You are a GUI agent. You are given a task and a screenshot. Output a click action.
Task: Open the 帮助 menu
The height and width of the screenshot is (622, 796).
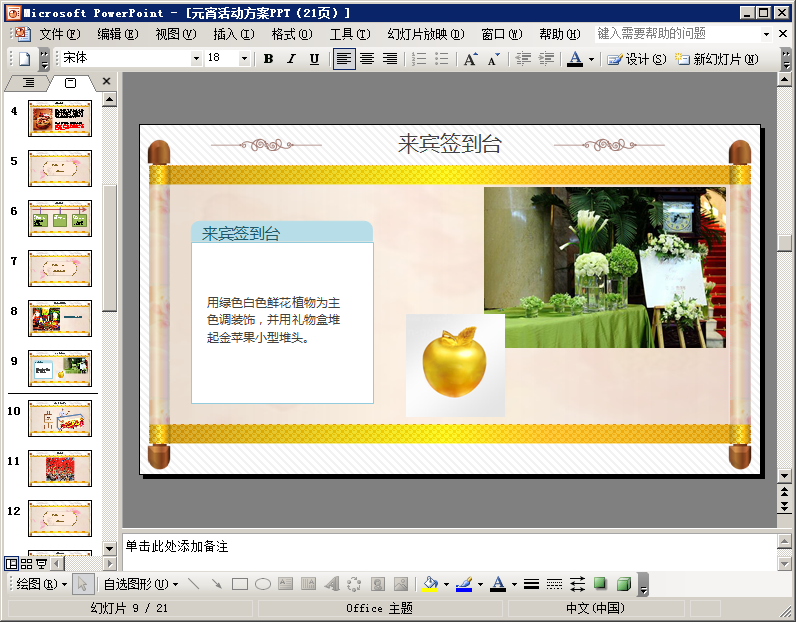tap(559, 34)
